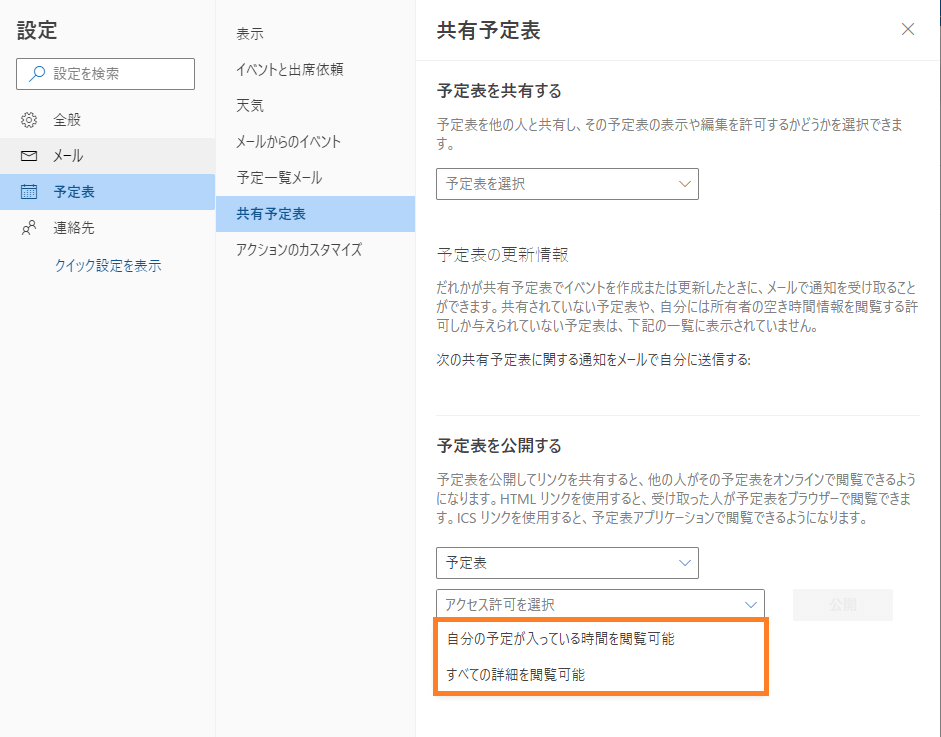Open the アクションのカスタマイズ submenu

click(315, 250)
